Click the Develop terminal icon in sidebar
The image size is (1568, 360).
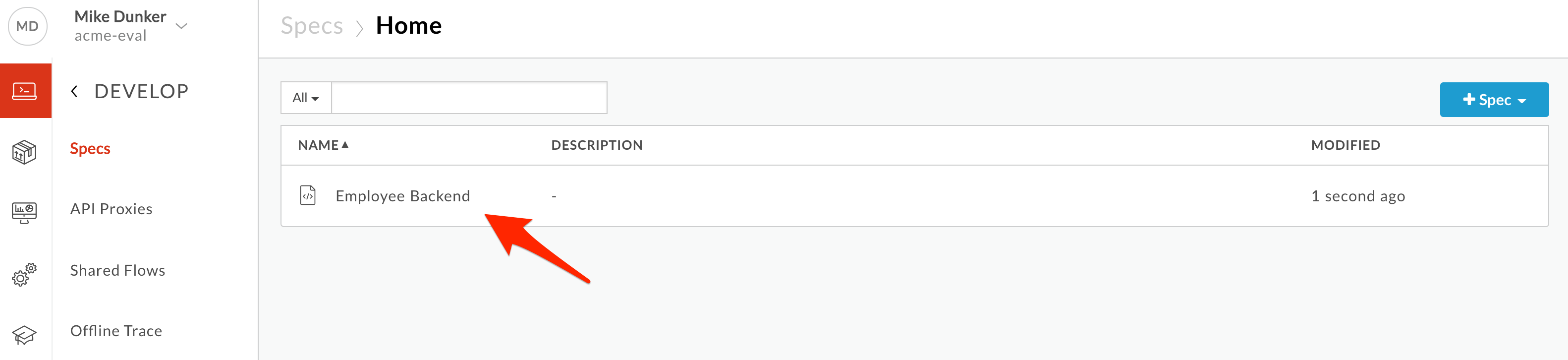(x=25, y=91)
